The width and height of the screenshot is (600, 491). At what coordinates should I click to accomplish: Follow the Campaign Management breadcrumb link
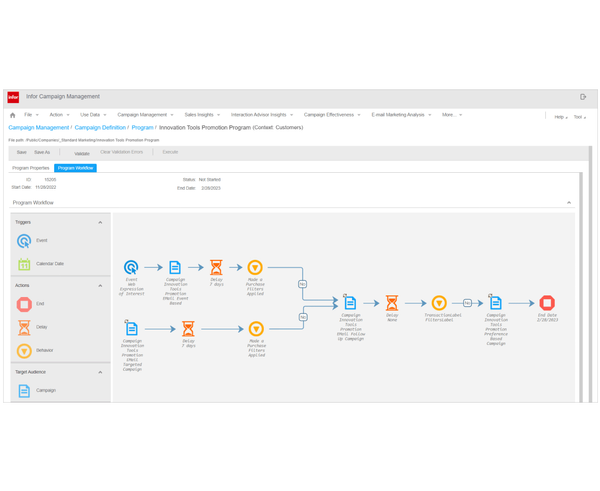pos(39,127)
